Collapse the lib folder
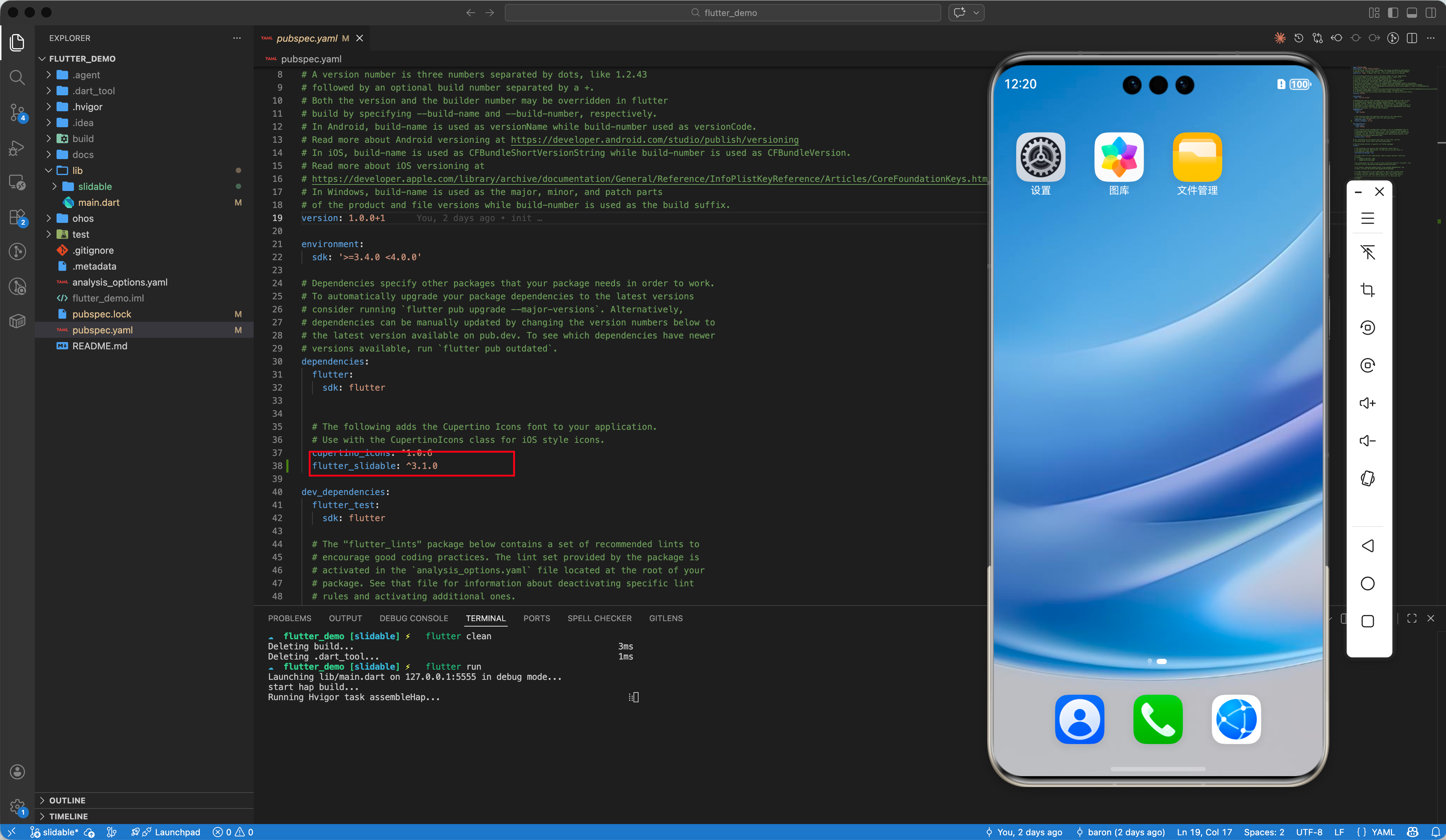The image size is (1446, 840). [77, 170]
